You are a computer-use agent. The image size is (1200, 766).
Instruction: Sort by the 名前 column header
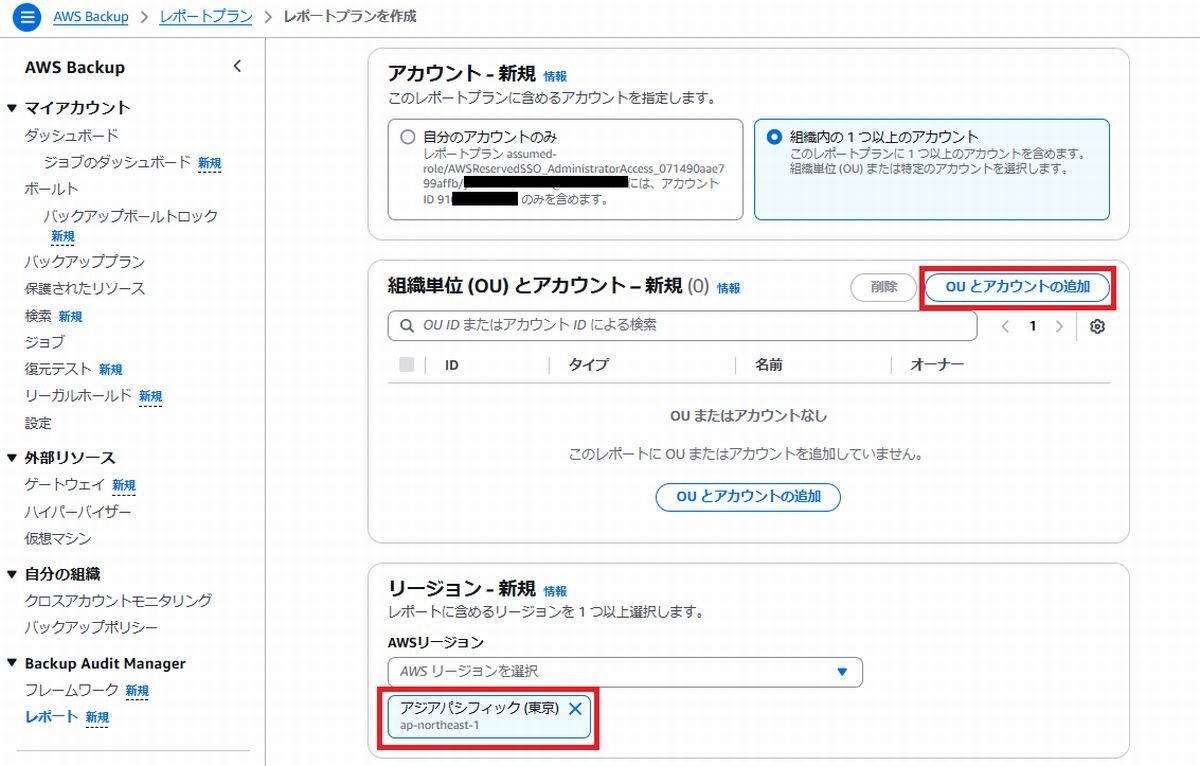(x=769, y=365)
